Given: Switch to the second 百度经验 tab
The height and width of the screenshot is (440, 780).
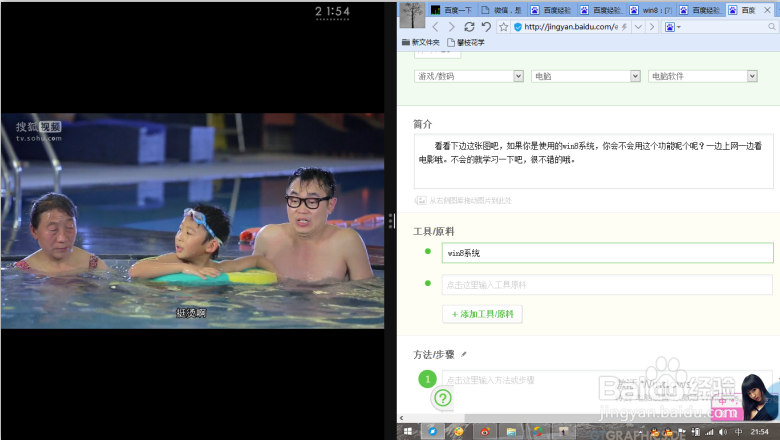Looking at the screenshot, I should [x=601, y=10].
